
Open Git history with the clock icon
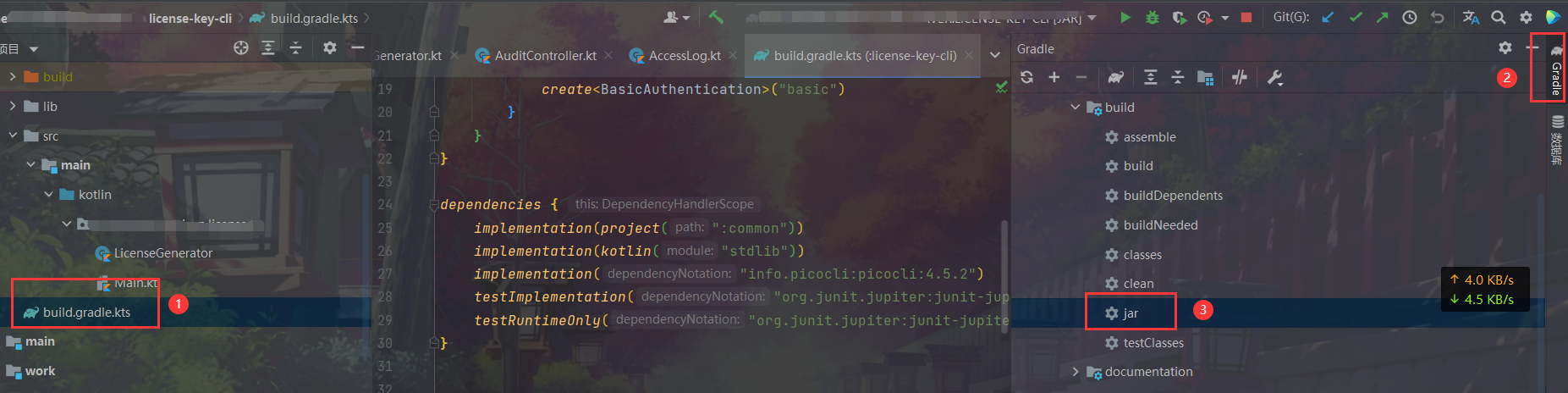pos(1409,17)
